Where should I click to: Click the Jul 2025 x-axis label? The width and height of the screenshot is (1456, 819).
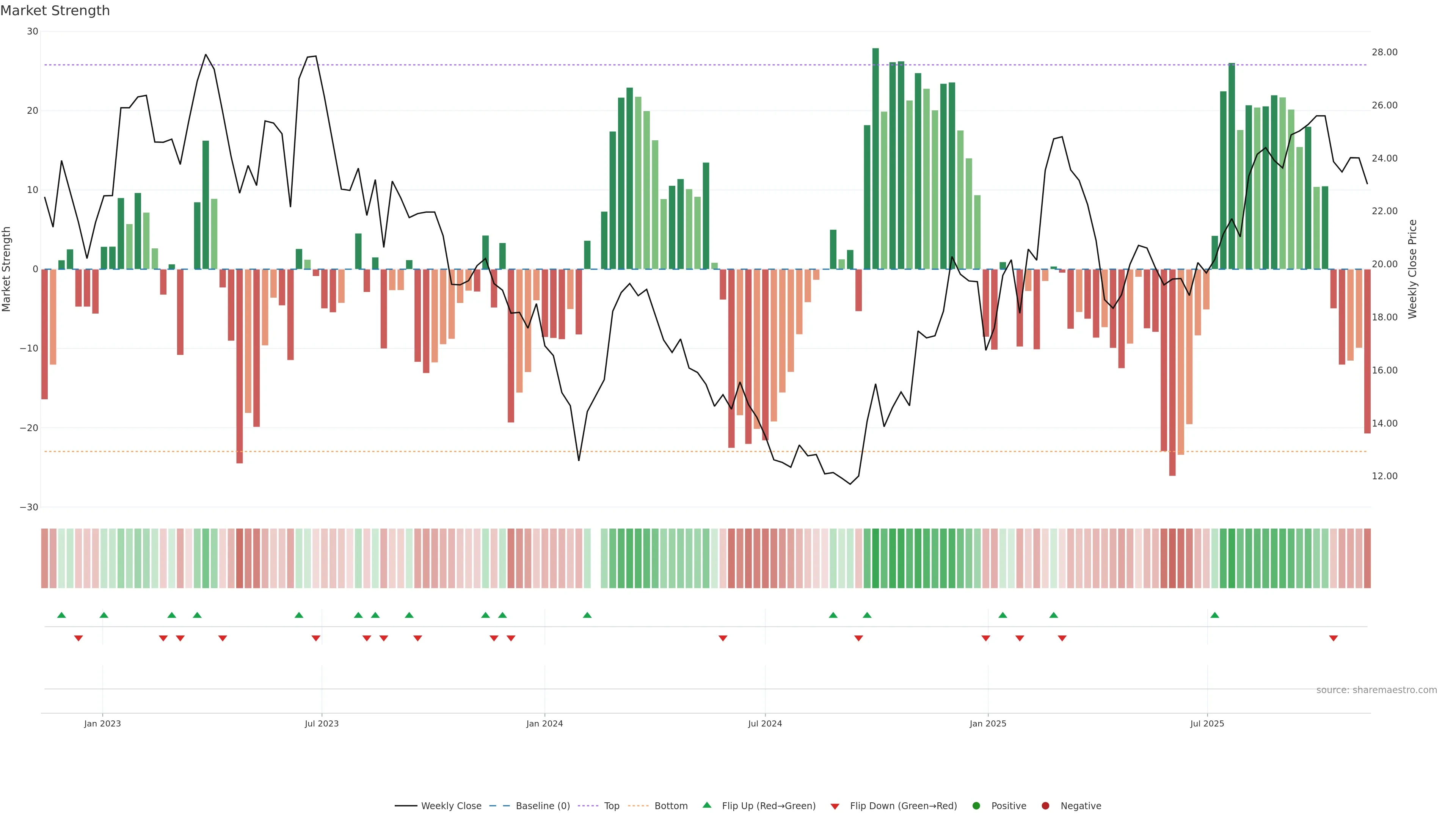point(1207,723)
